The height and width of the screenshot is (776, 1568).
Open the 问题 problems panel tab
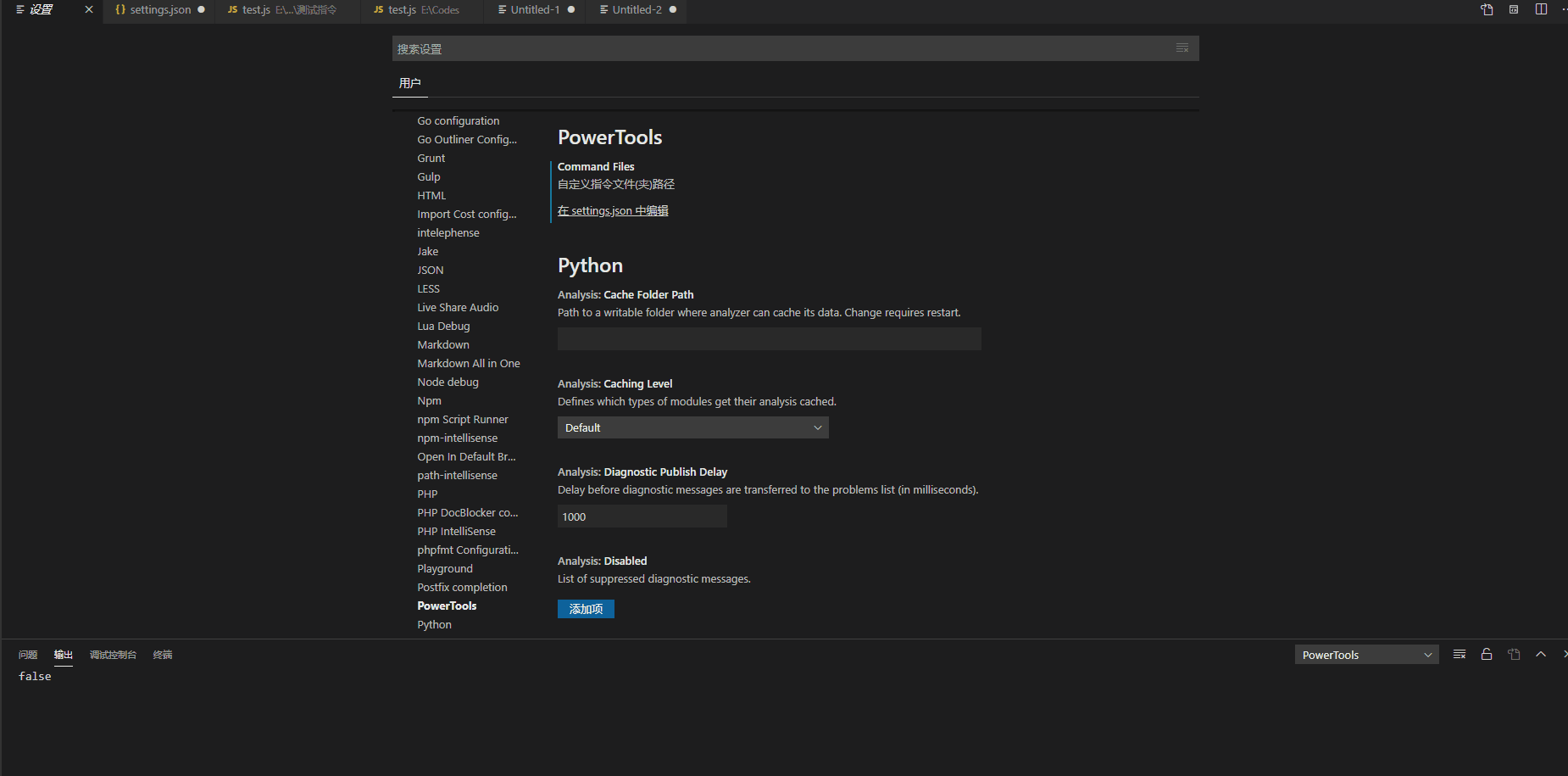[28, 655]
